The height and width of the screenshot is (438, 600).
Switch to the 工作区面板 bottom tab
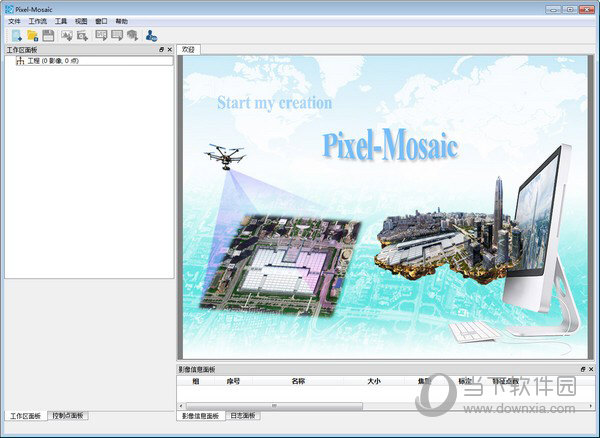coord(26,416)
